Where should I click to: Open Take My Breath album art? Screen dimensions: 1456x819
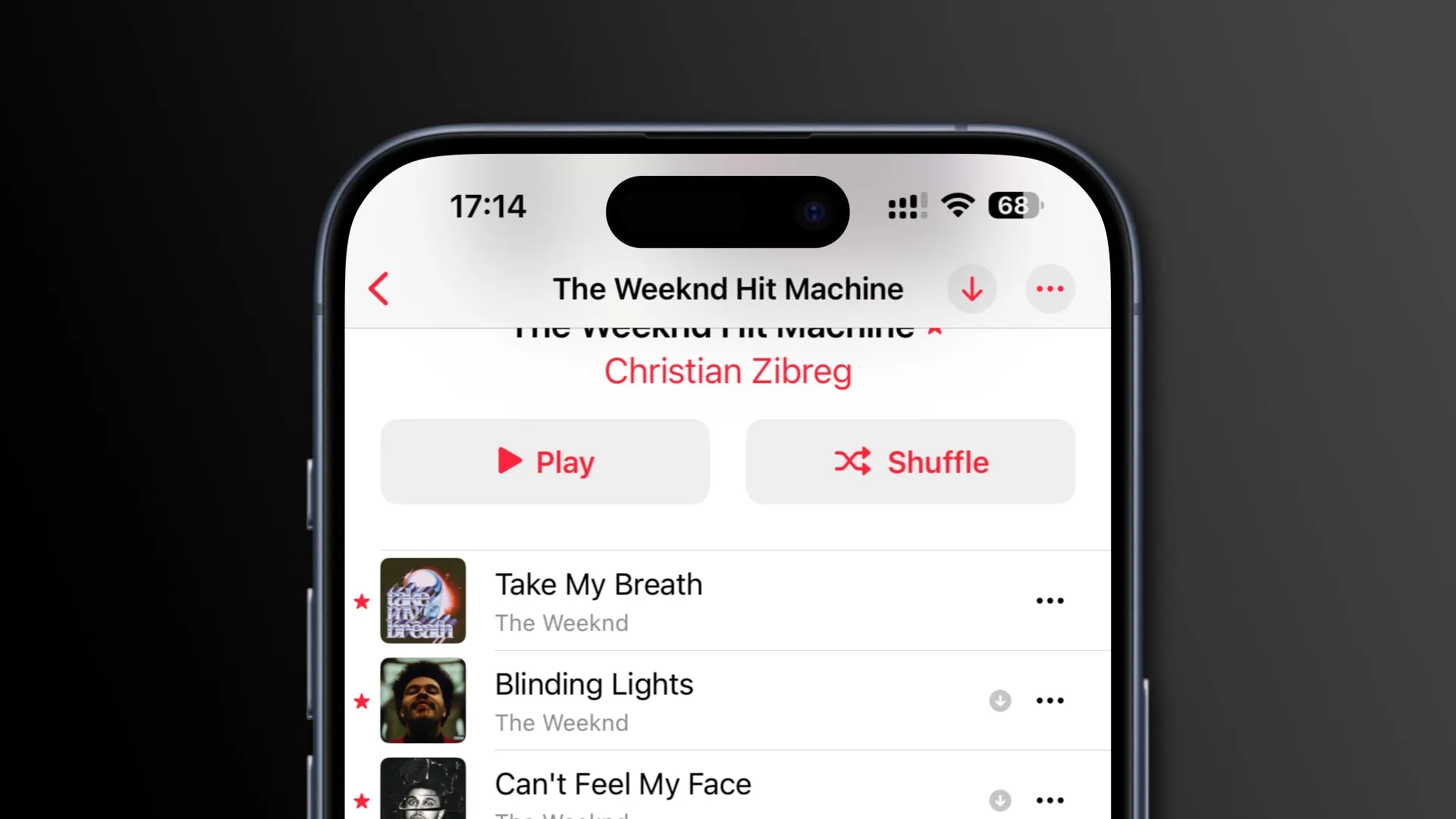pos(422,600)
